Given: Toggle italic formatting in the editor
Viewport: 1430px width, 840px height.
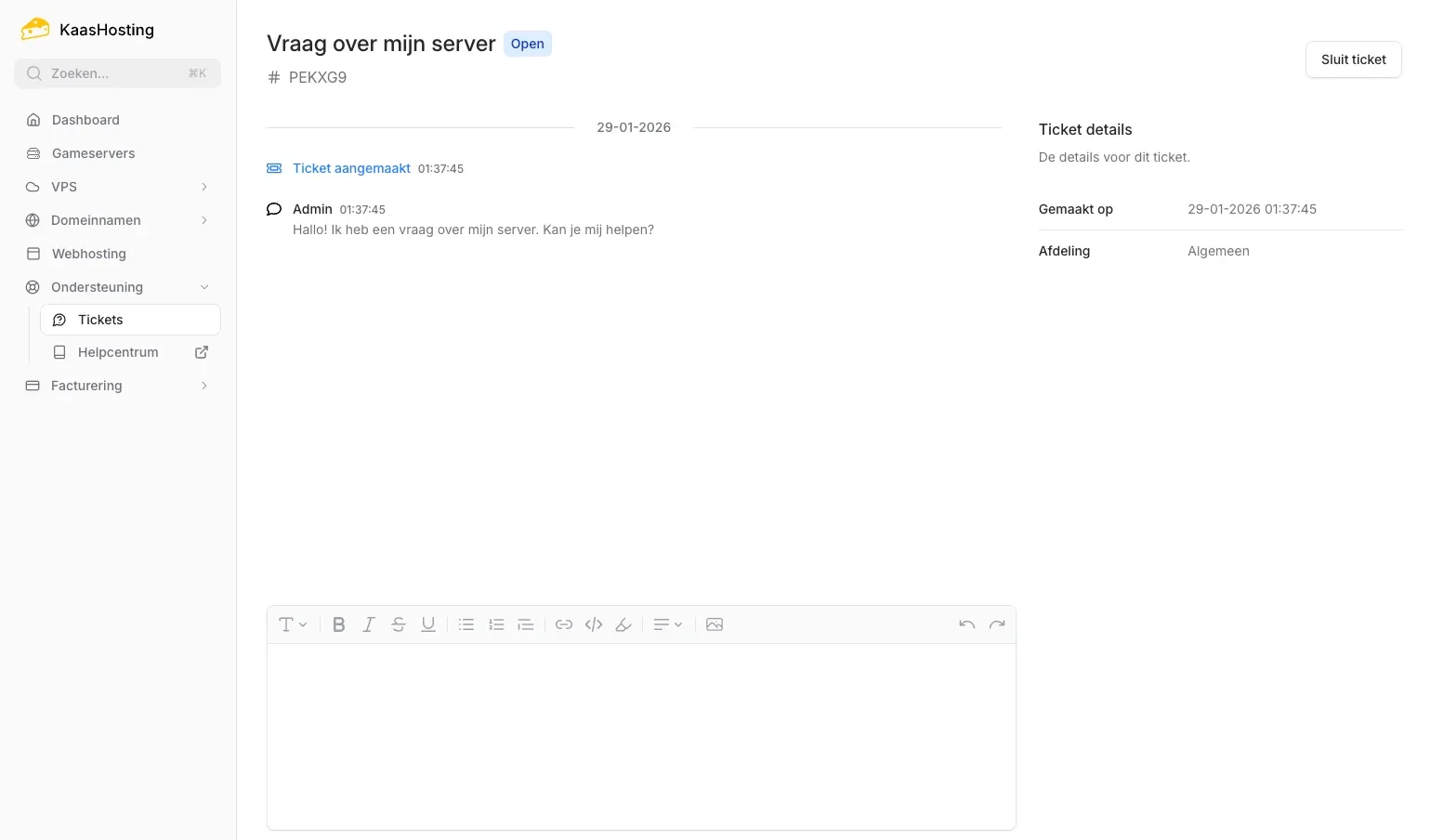Looking at the screenshot, I should [369, 624].
